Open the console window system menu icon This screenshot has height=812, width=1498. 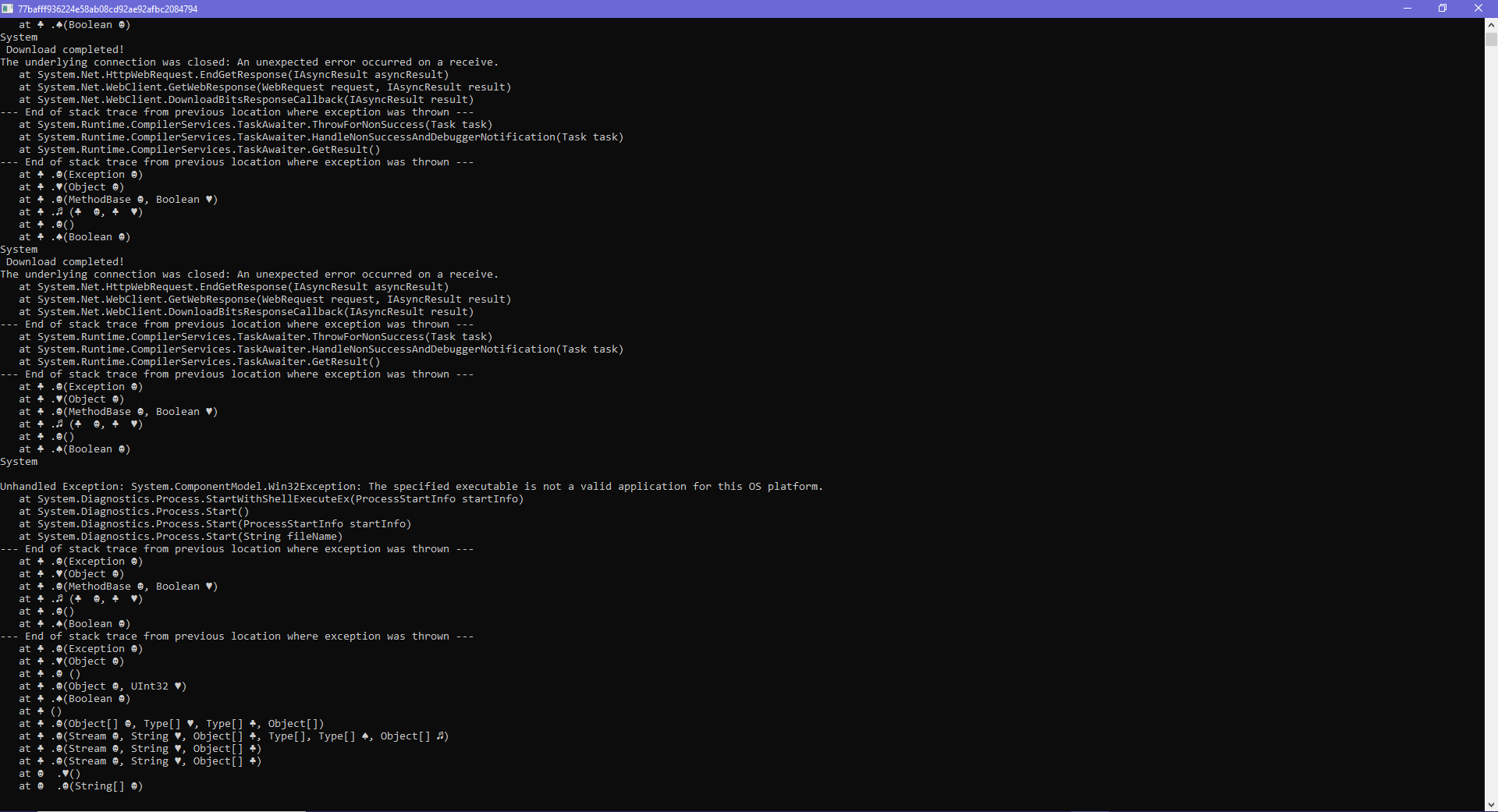tap(7, 9)
